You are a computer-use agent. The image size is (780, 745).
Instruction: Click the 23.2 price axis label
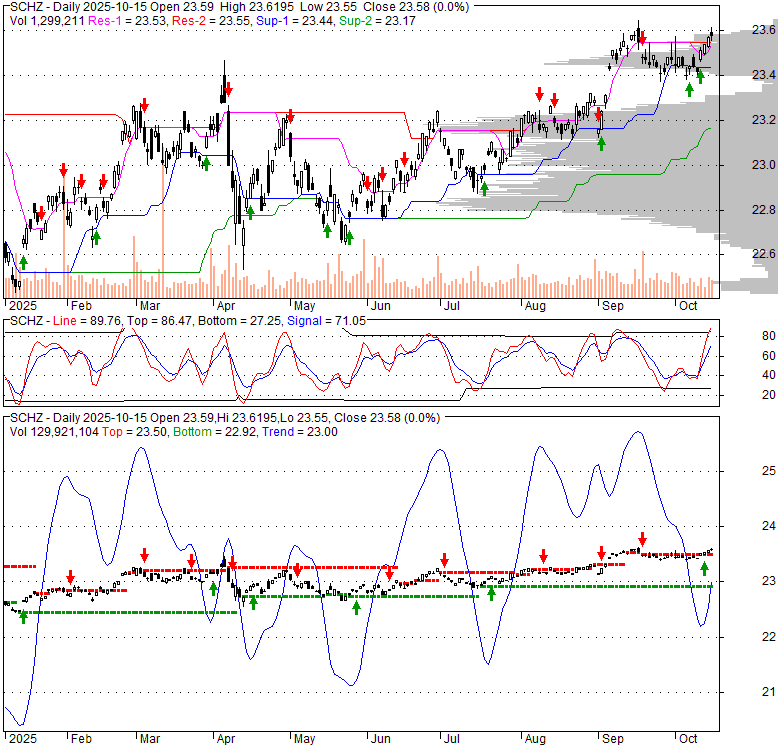tap(763, 120)
